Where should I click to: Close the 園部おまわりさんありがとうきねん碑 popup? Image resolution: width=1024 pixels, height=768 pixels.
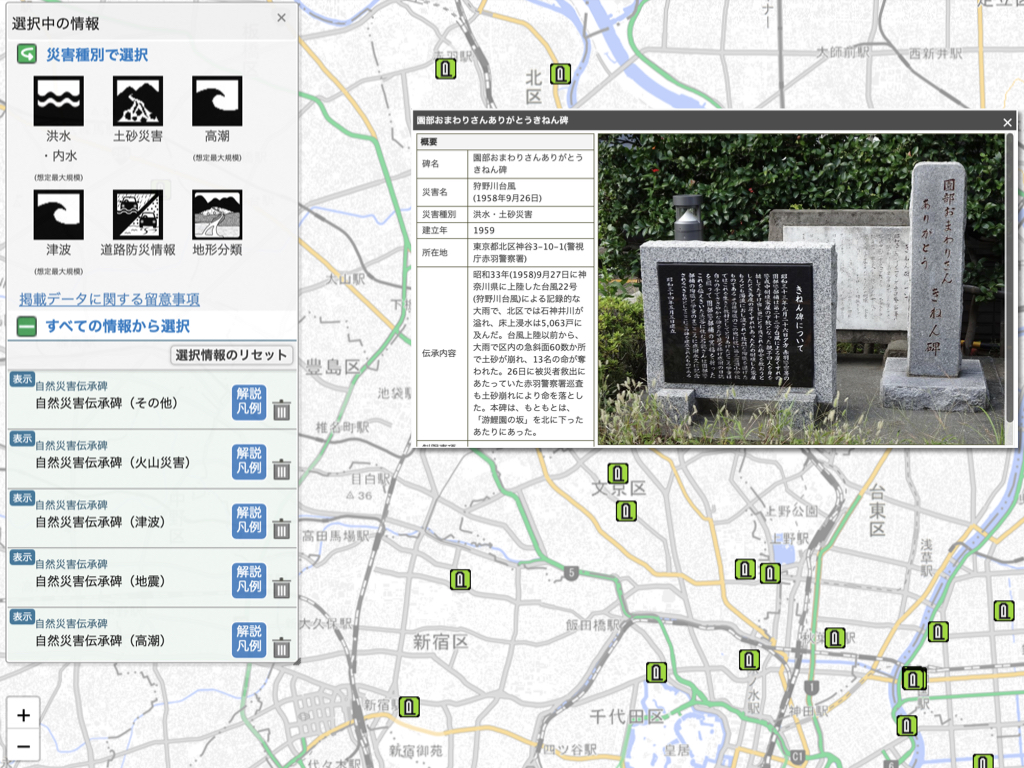[1007, 122]
